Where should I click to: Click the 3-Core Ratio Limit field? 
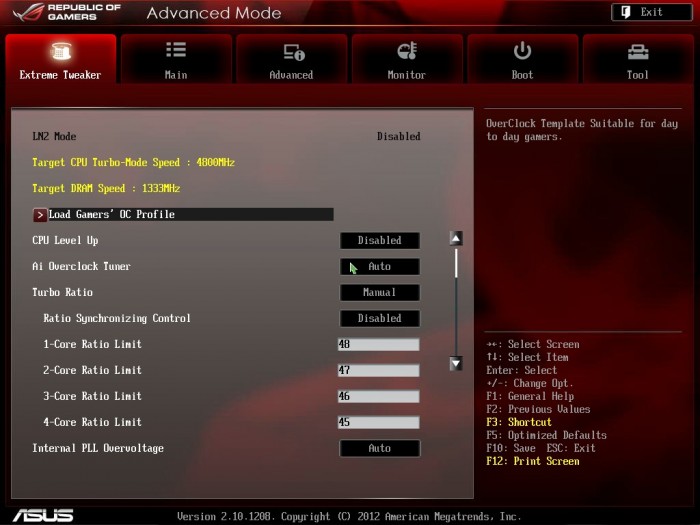pos(379,396)
